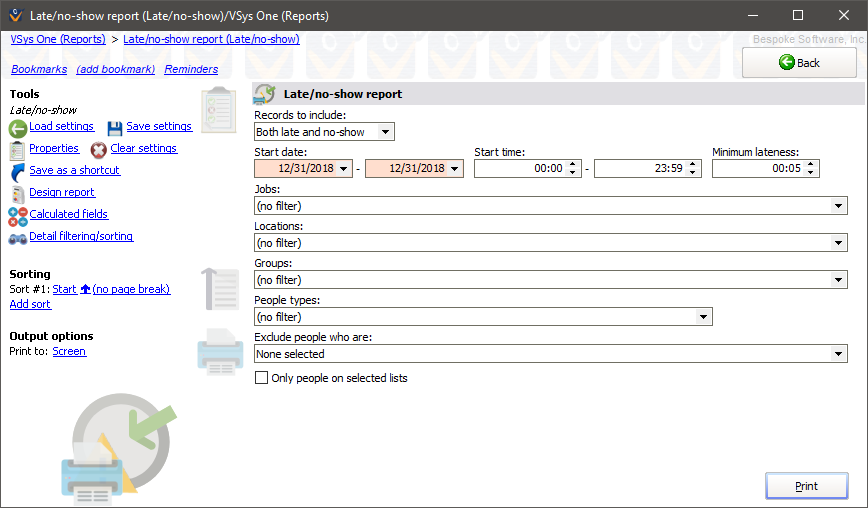The width and height of the screenshot is (868, 508).
Task: Open the Reminders link
Action: [191, 69]
